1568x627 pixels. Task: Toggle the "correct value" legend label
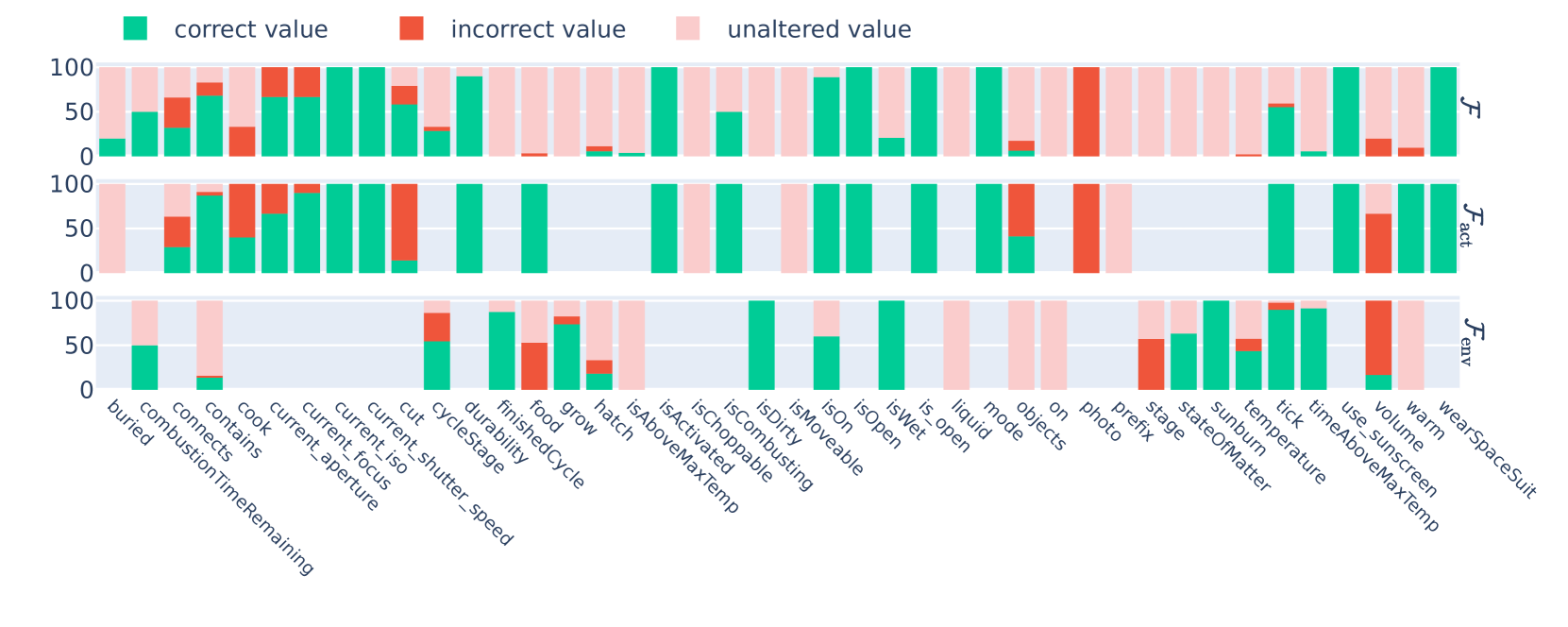click(250, 30)
